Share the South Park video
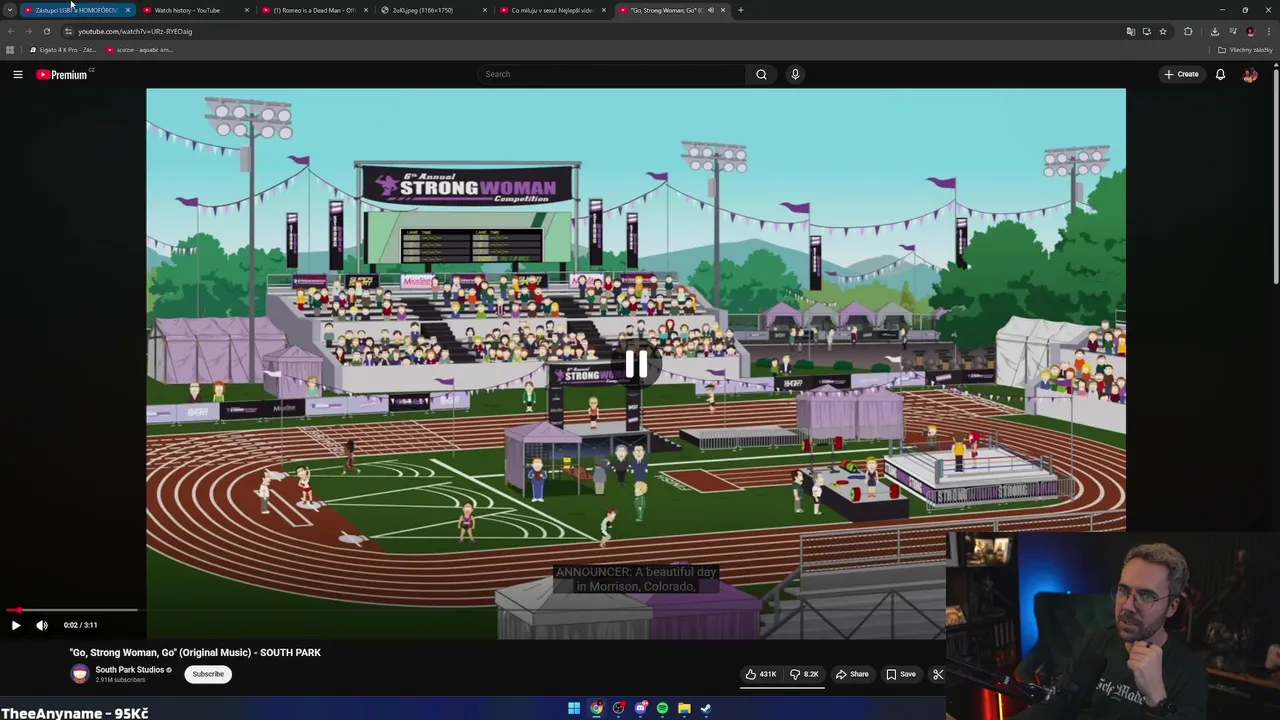The image size is (1280, 720). coord(852,674)
